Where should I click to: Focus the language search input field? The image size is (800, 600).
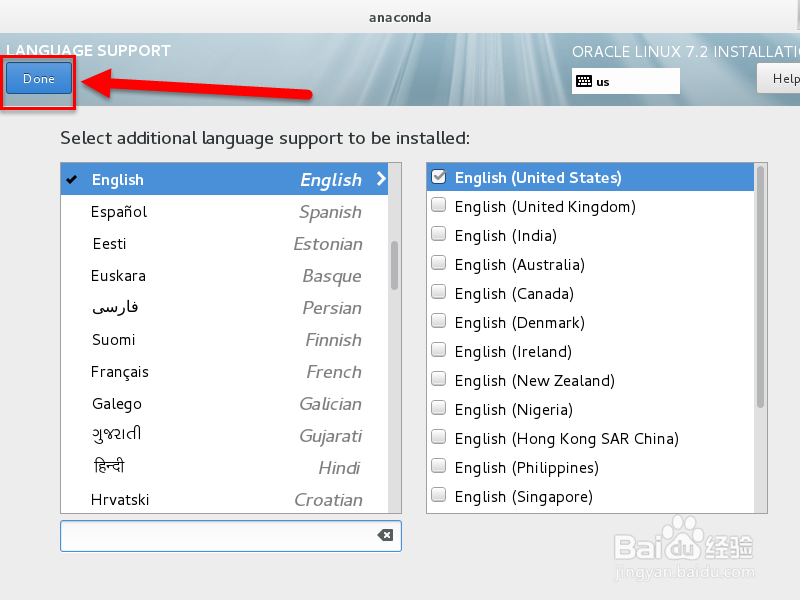point(231,536)
